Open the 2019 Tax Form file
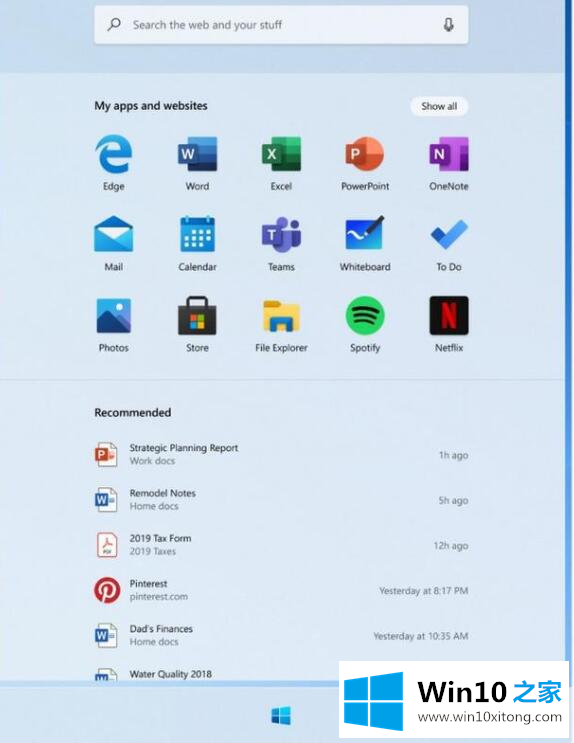Viewport: 574px width, 743px height. [x=281, y=545]
